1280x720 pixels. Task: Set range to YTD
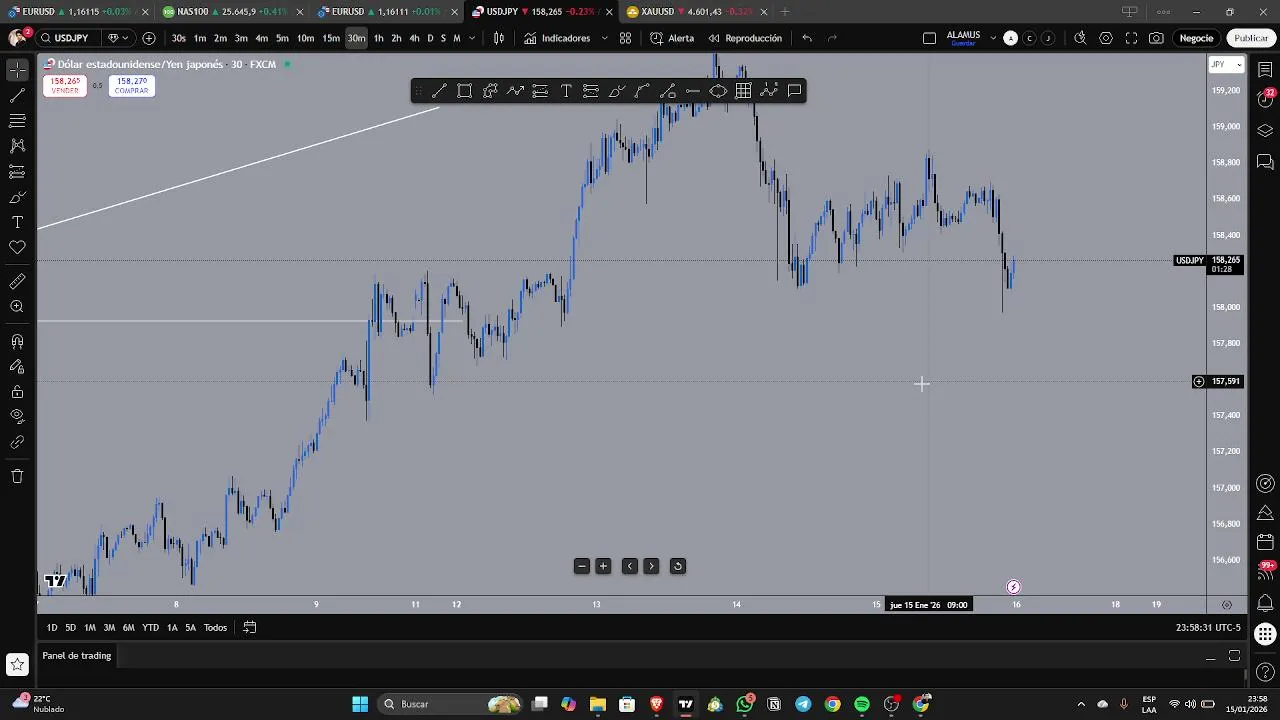150,628
